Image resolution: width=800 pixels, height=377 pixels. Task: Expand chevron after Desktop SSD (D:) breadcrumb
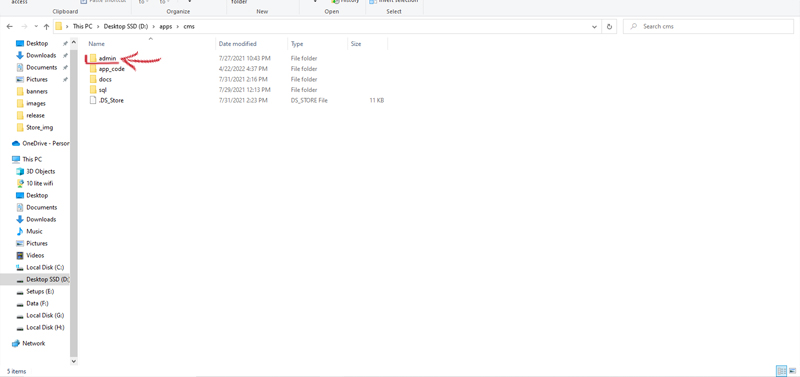[x=153, y=27]
